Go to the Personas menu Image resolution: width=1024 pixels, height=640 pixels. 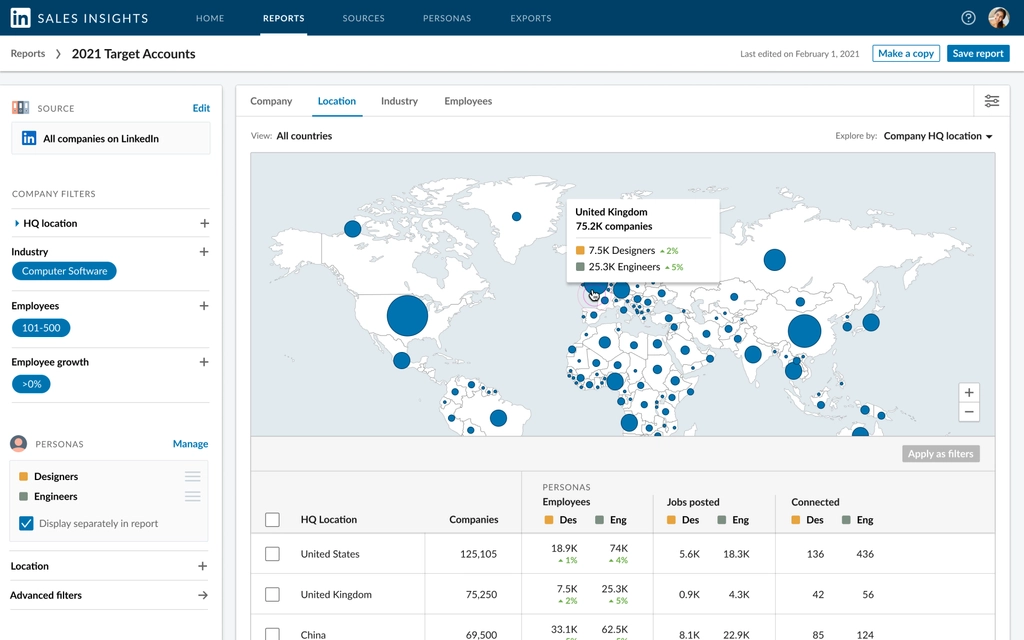pyautogui.click(x=447, y=18)
